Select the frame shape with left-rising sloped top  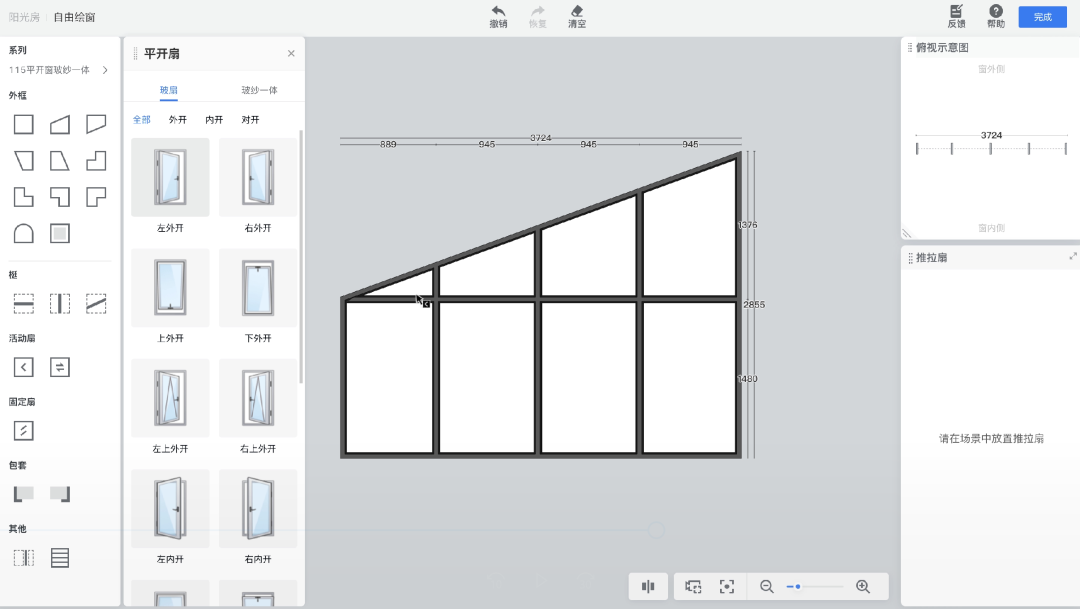click(60, 124)
